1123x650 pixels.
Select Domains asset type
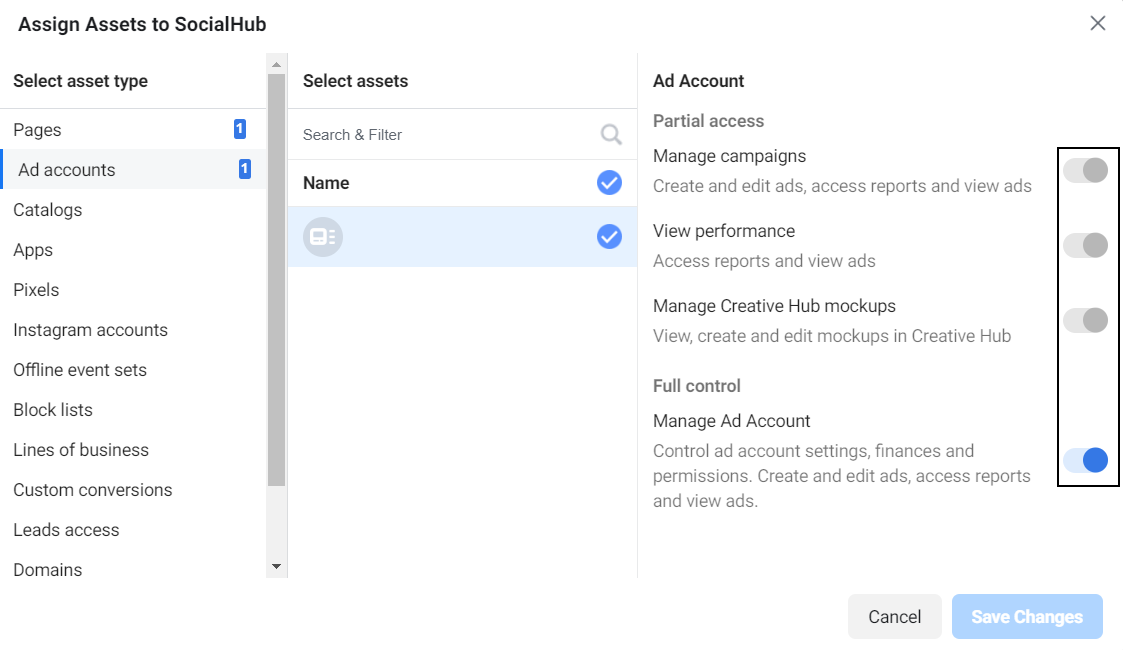(133, 570)
